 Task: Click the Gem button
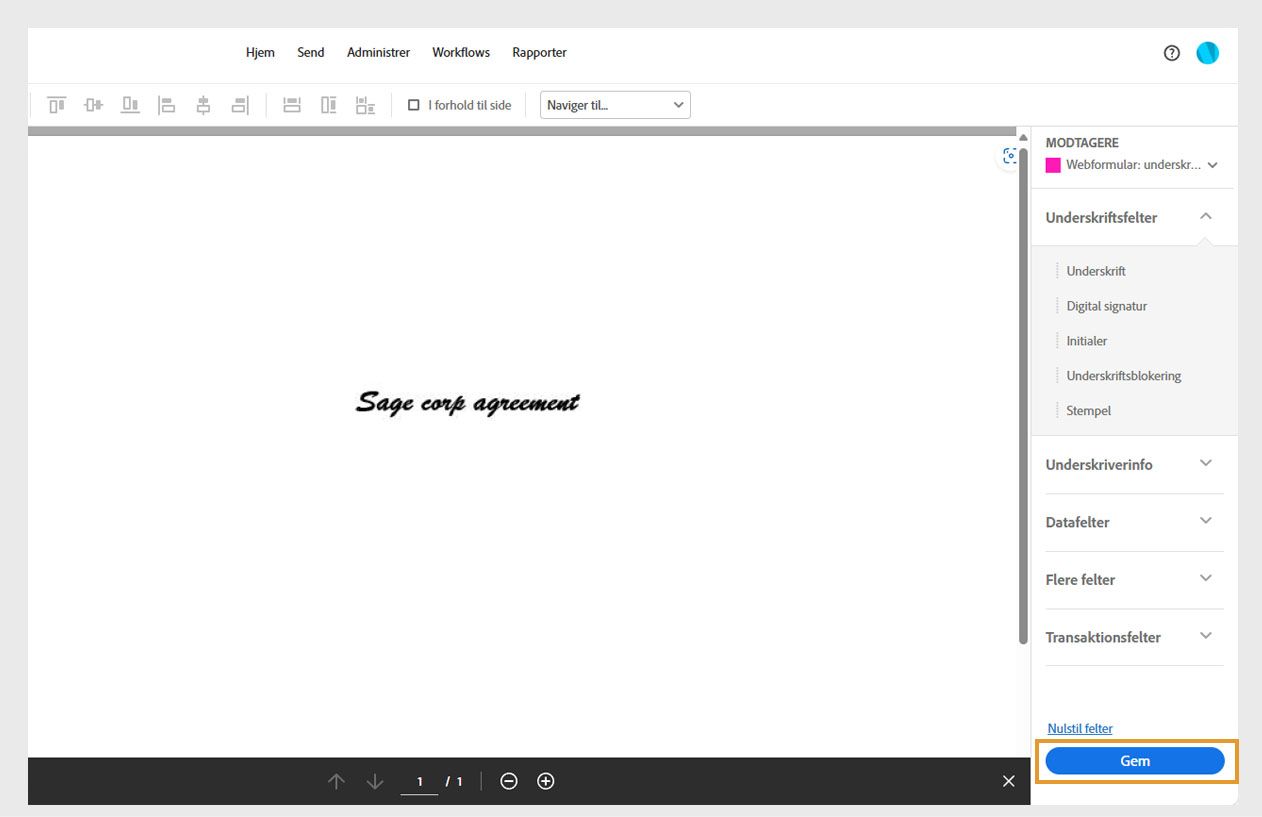[1135, 761]
